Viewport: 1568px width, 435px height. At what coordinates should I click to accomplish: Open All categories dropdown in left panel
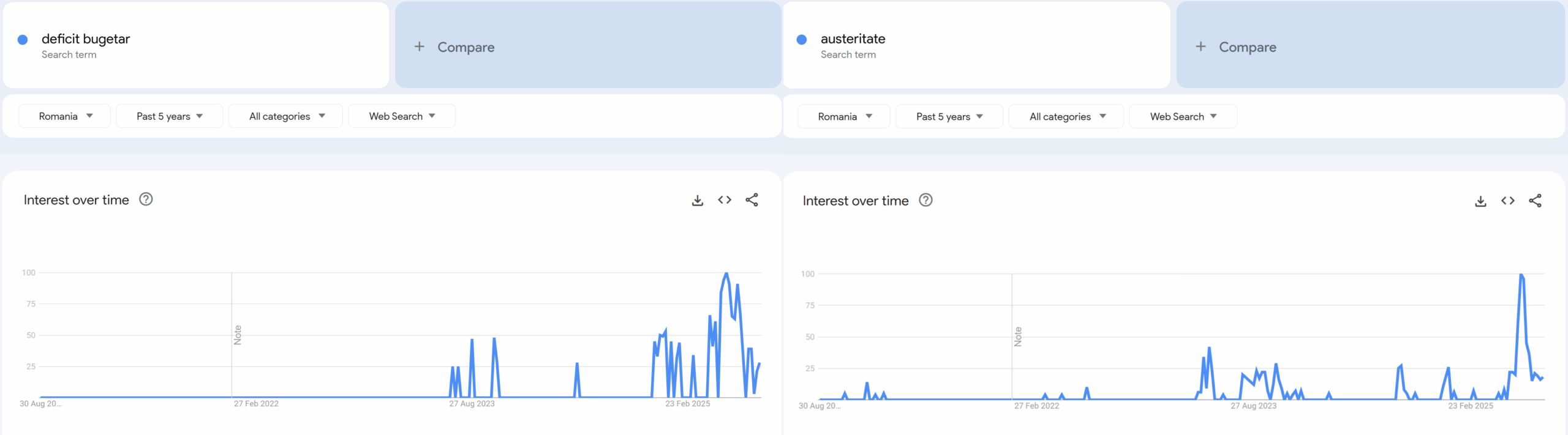coord(286,116)
